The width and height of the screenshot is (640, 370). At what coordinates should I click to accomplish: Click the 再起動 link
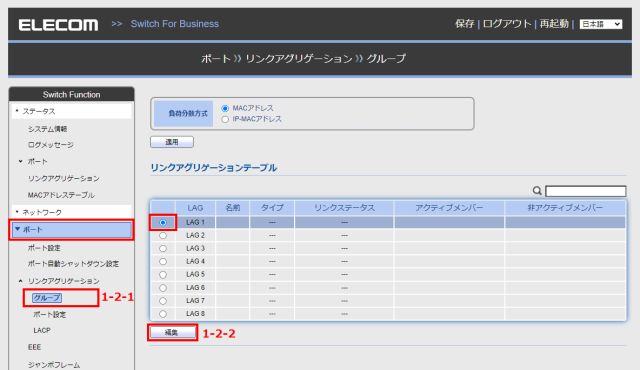(x=554, y=24)
